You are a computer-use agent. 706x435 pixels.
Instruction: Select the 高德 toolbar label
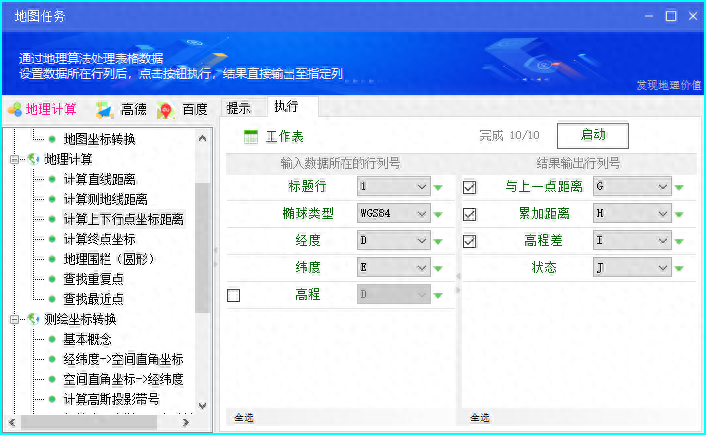click(x=134, y=109)
